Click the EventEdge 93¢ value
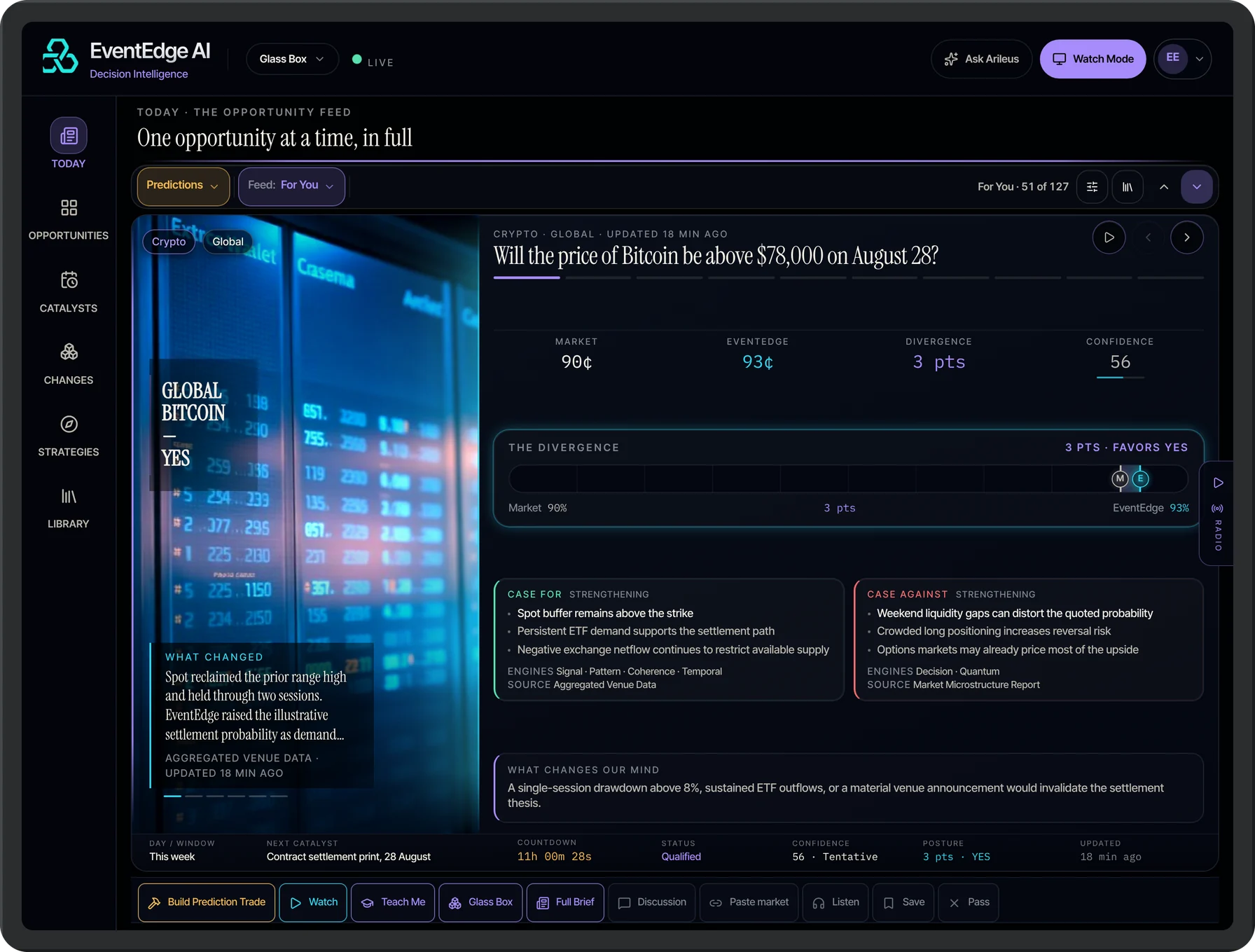The image size is (1255, 952). click(758, 362)
